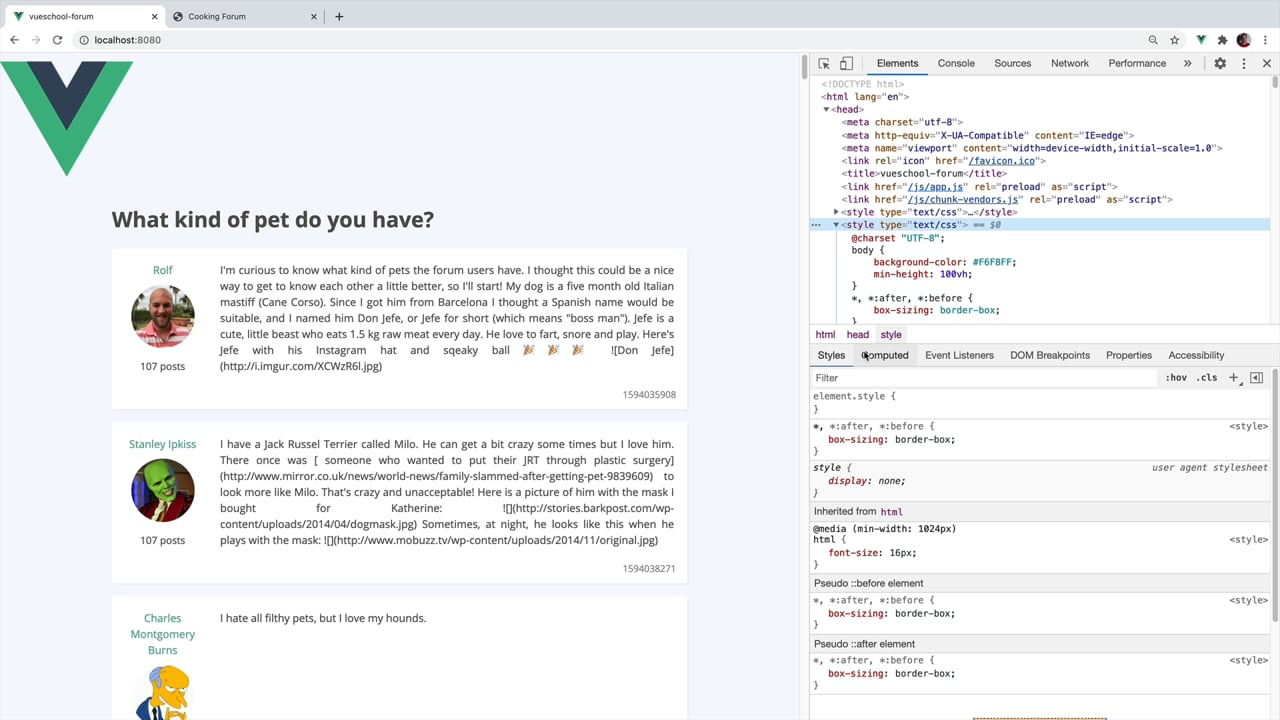Add a new style rule plus icon
The height and width of the screenshot is (720, 1280).
click(x=1234, y=378)
